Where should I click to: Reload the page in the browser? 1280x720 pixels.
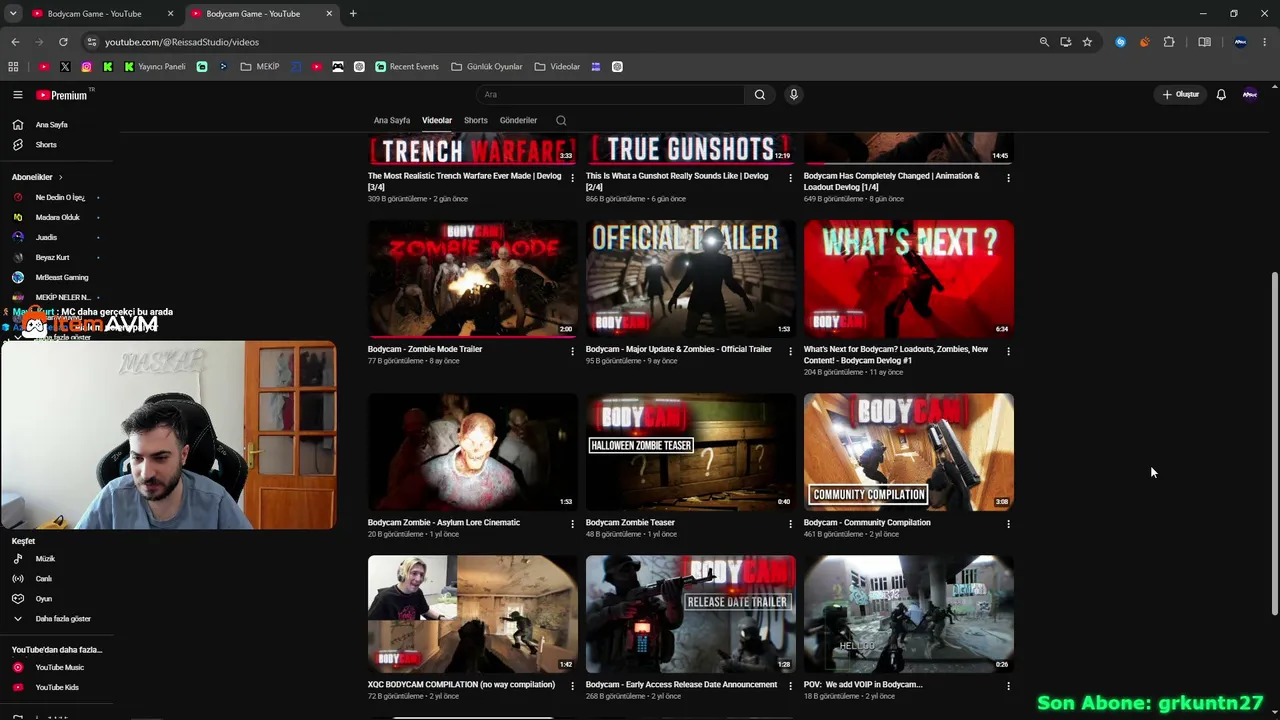pos(63,42)
